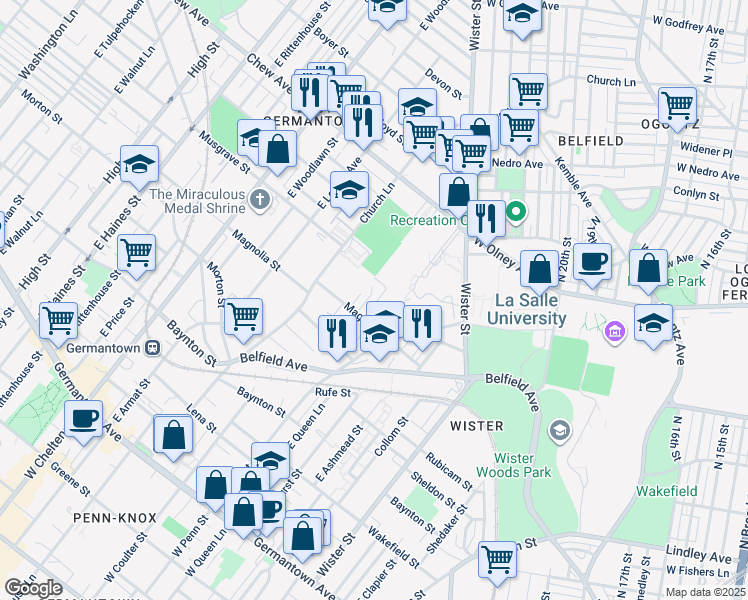Select the Collom St street label

click(x=391, y=436)
